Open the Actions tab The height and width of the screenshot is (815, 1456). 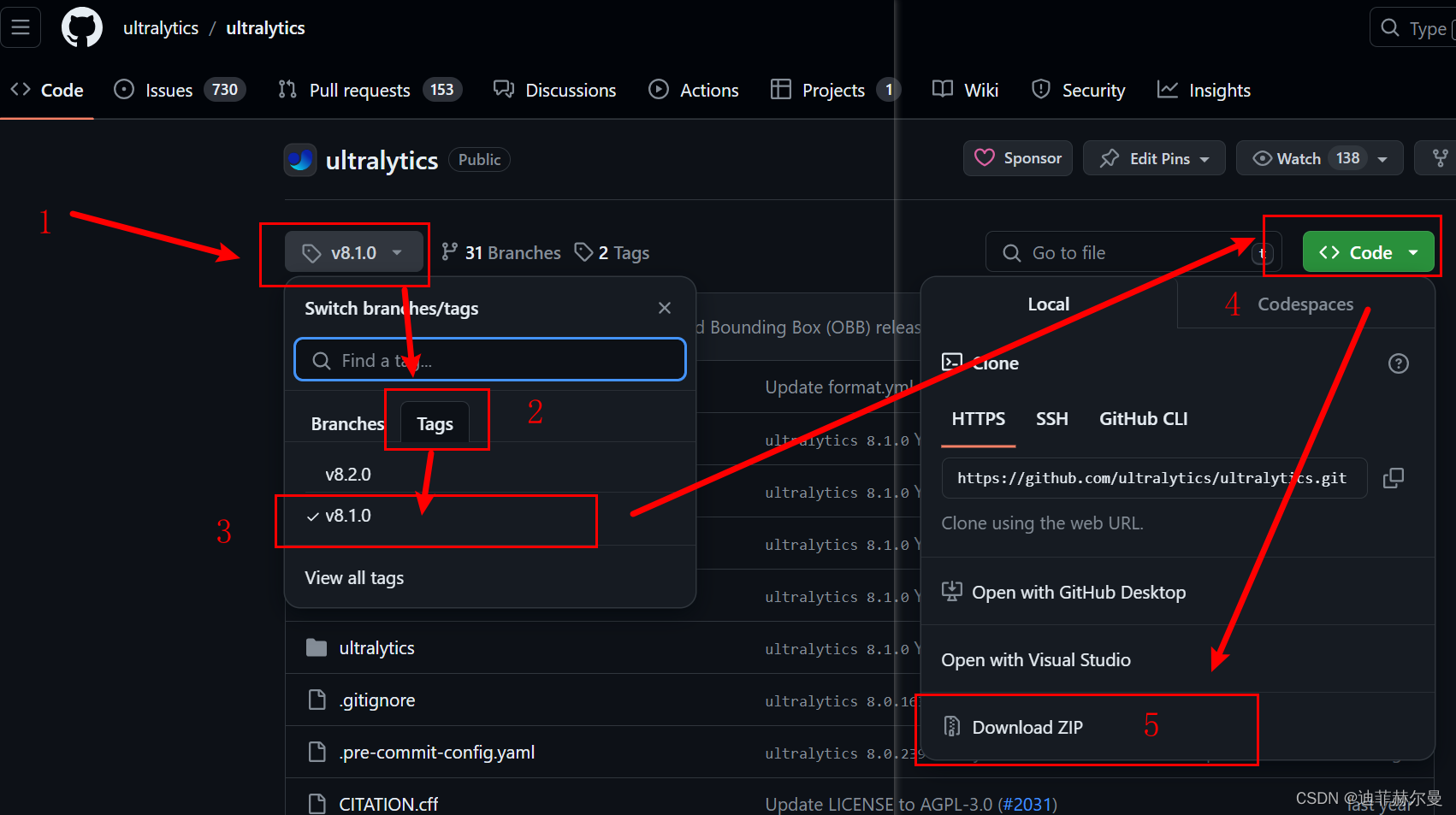click(x=694, y=90)
